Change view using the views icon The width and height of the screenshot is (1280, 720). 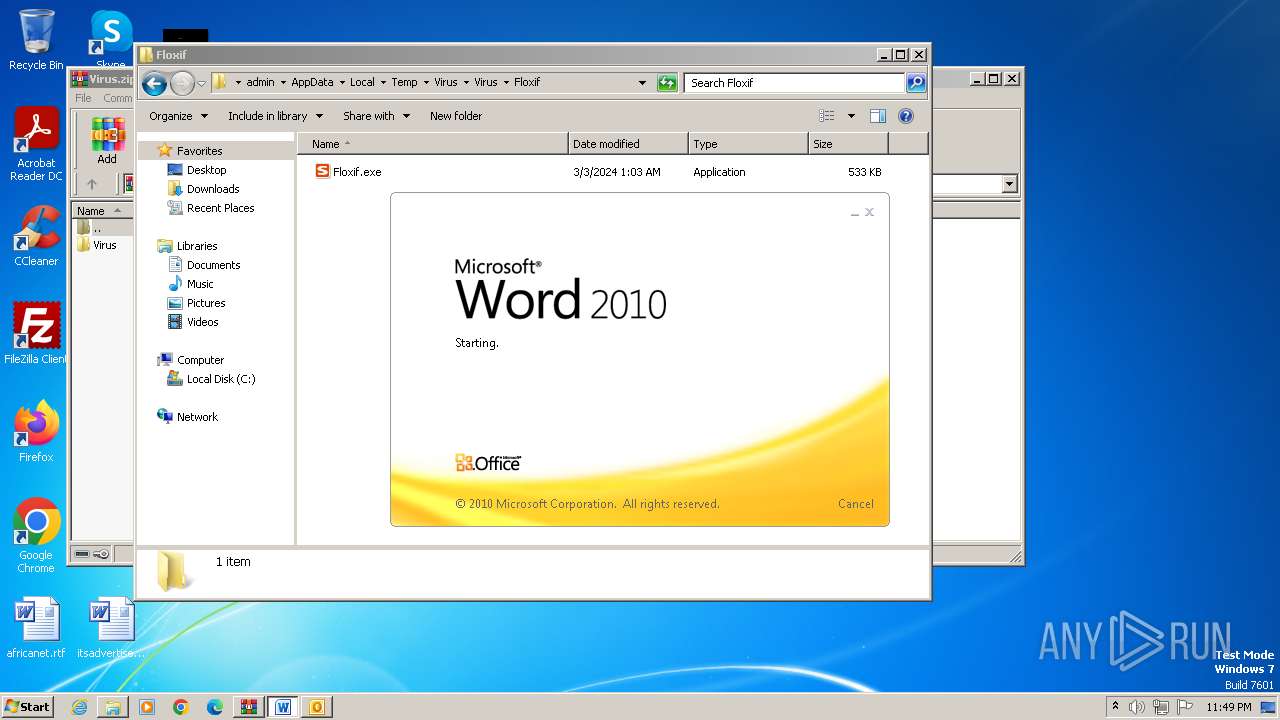827,116
